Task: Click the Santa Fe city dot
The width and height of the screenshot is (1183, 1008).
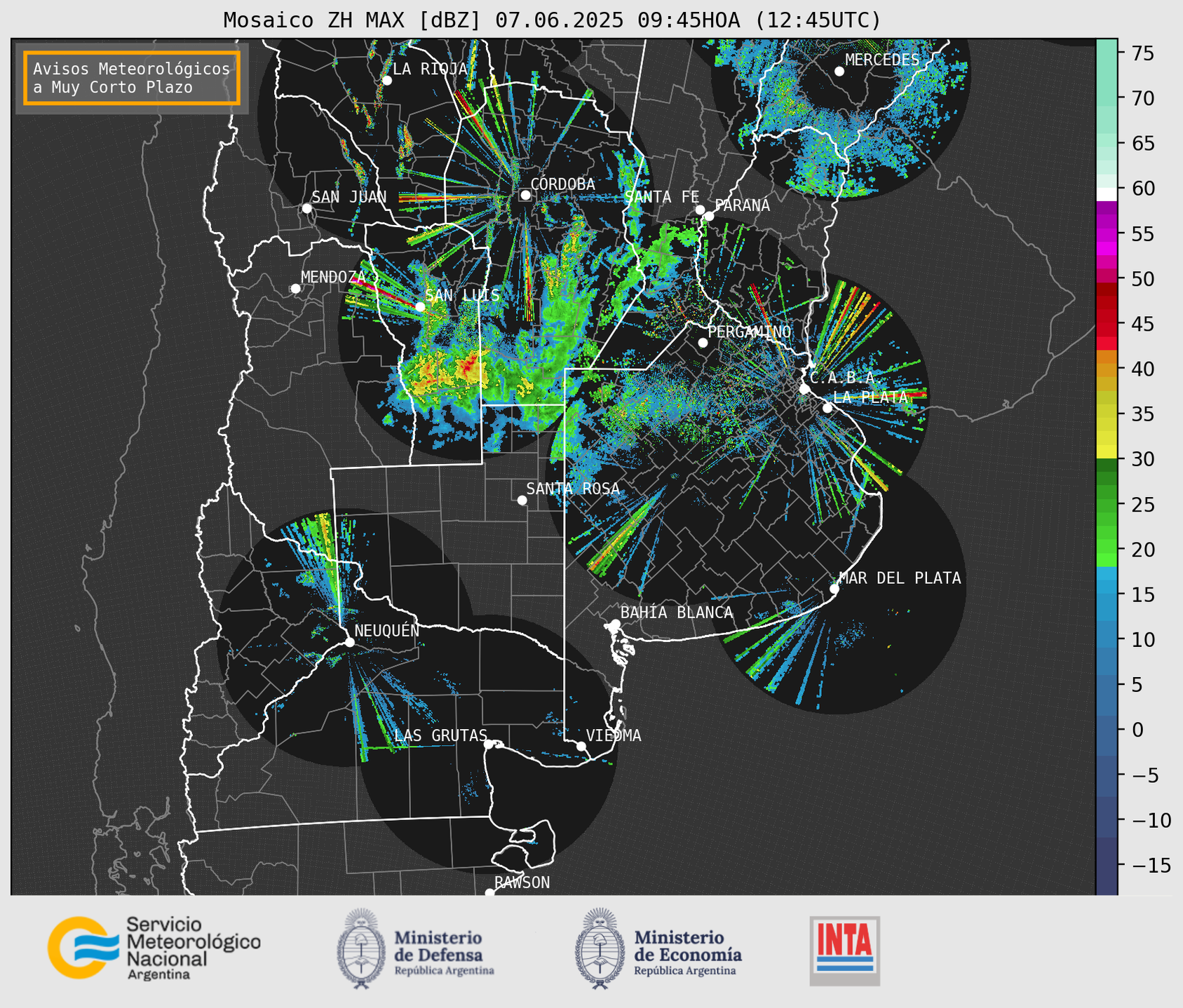Action: pos(700,210)
